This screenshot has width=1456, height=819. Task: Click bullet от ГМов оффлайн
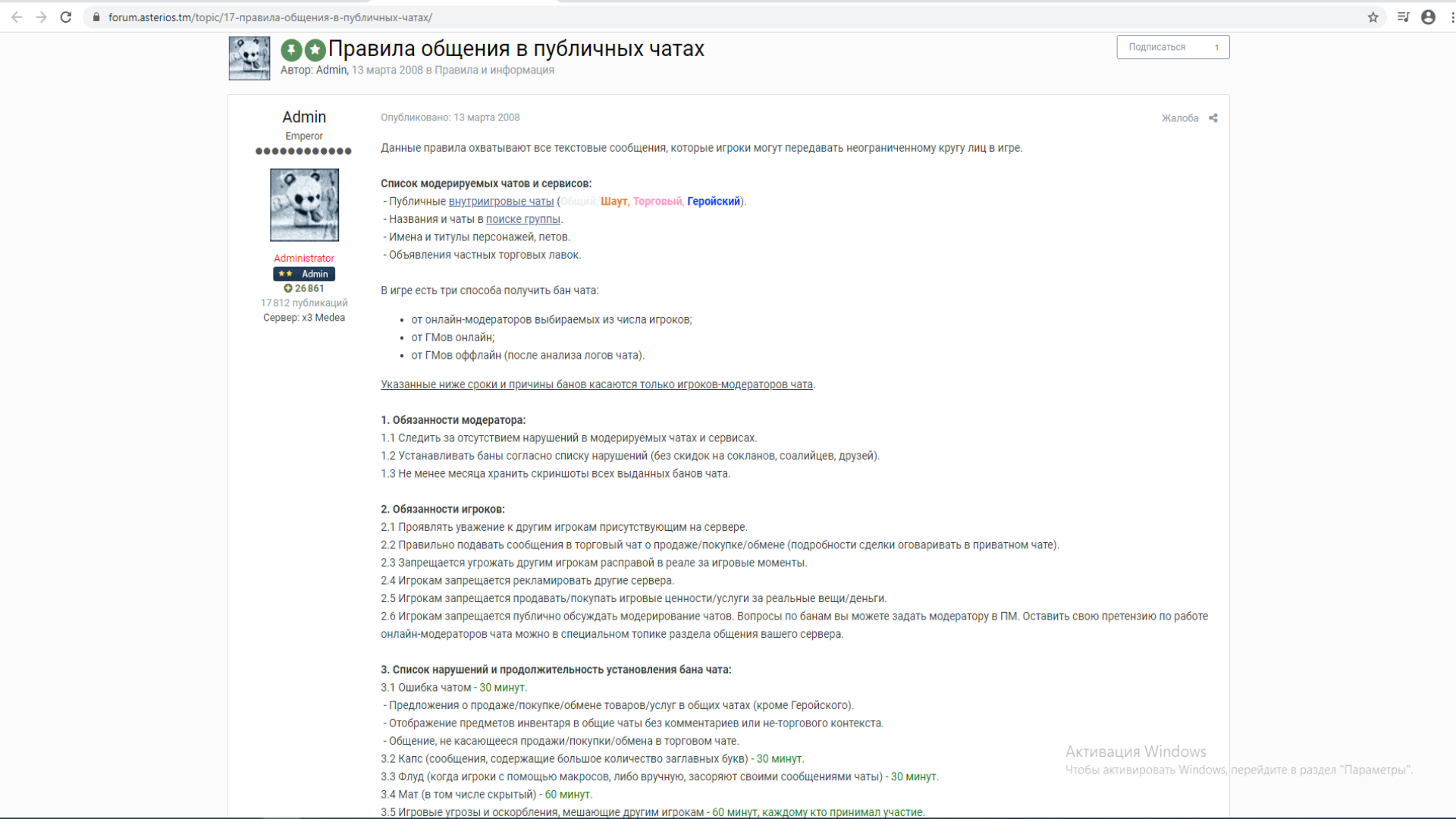(x=528, y=356)
